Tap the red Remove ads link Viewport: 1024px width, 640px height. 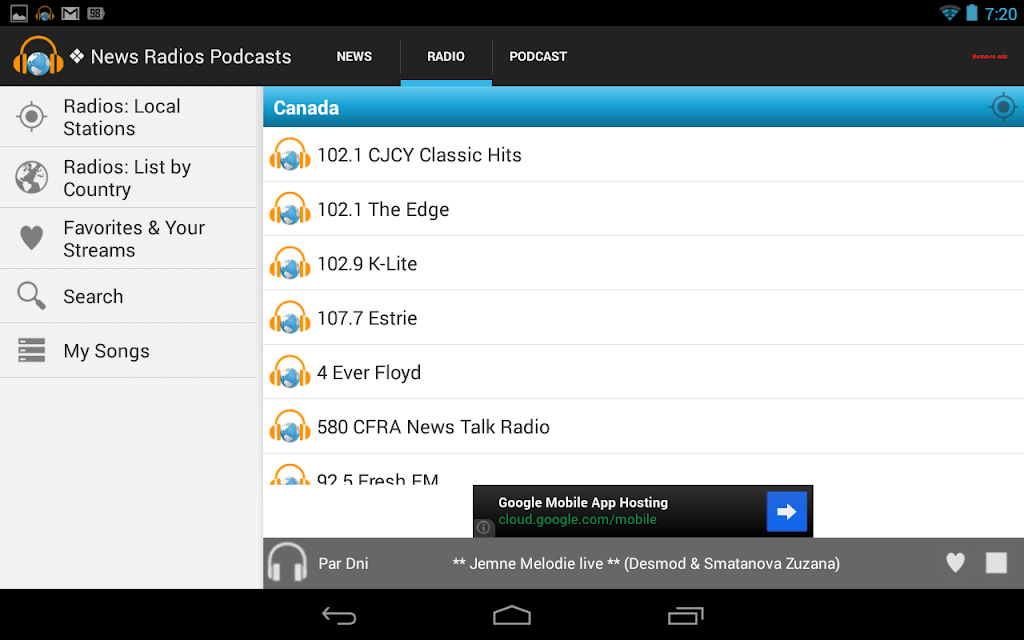989,57
